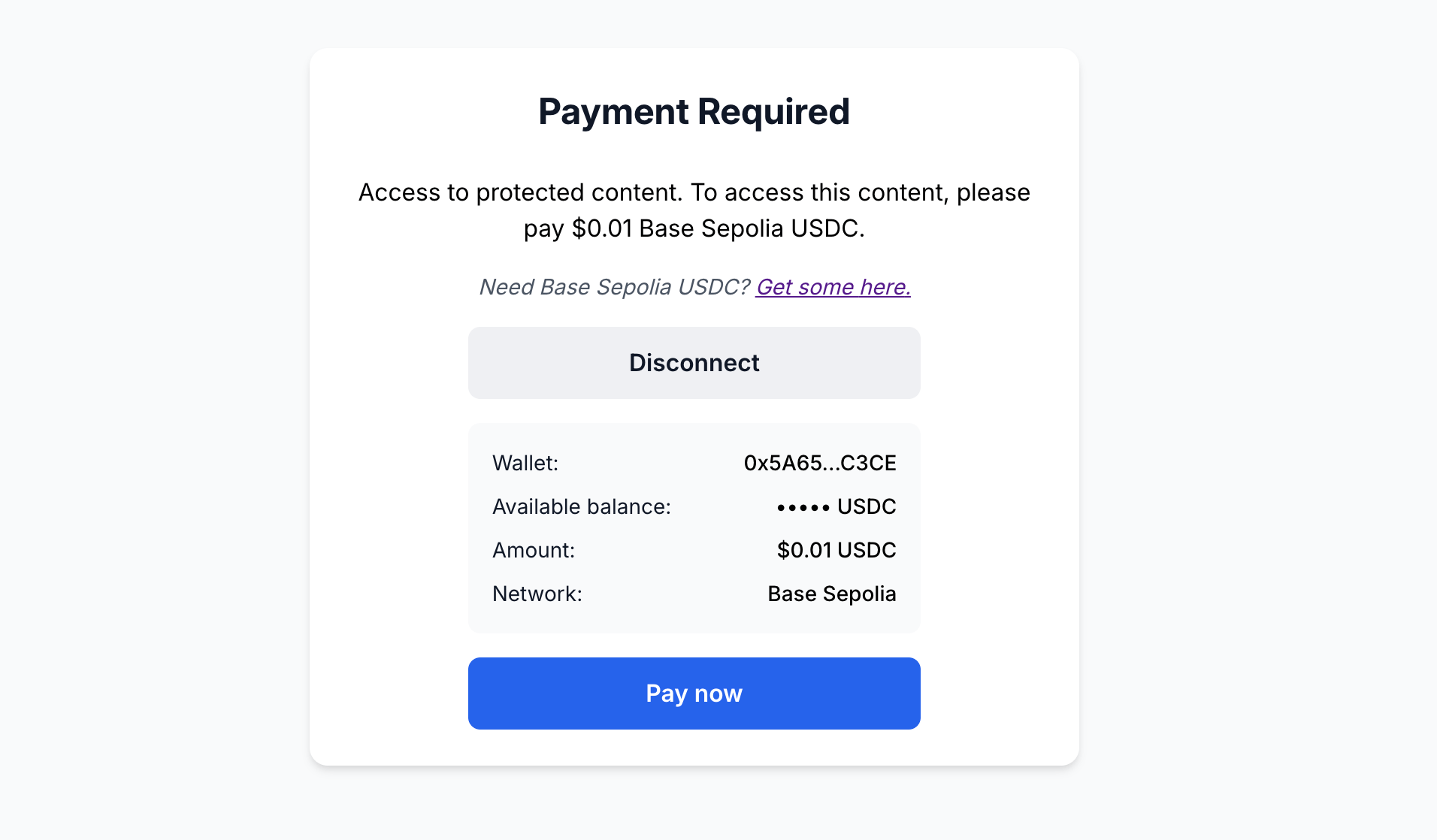Click the word 'Required' in the heading
Viewport: 1437px width, 840px height.
(x=773, y=112)
